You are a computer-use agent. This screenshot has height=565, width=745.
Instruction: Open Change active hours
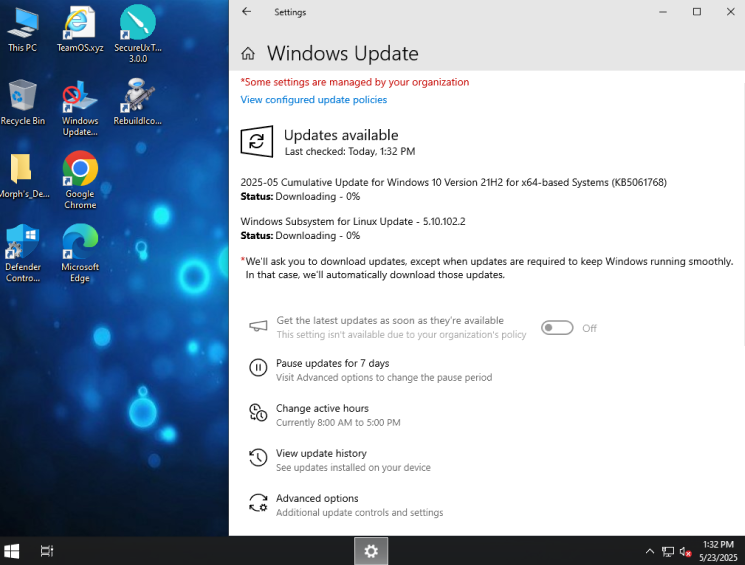coord(322,409)
